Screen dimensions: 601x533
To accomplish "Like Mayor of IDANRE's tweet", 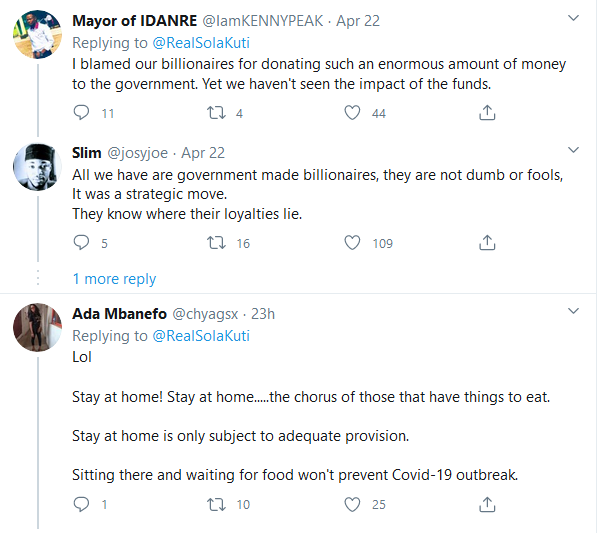I will point(352,113).
